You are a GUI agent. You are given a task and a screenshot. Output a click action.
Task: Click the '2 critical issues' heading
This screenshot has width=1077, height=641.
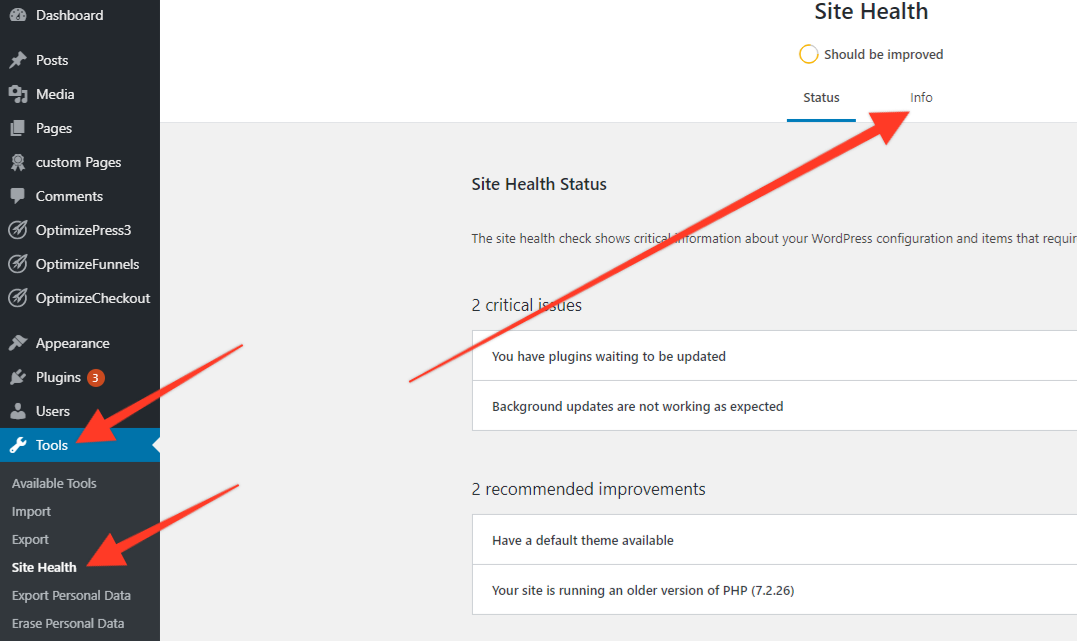click(x=527, y=305)
